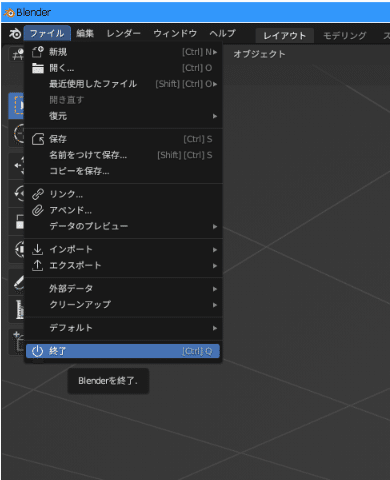Click the editor type icon in viewport header
This screenshot has width=390, height=480.
coord(17,54)
